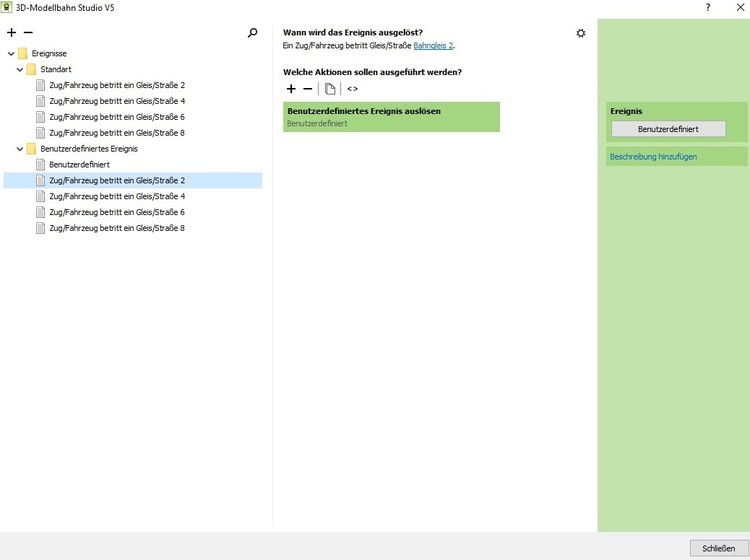Screen dimensions: 750x560
Task: Open help with the question mark icon
Action: [708, 8]
